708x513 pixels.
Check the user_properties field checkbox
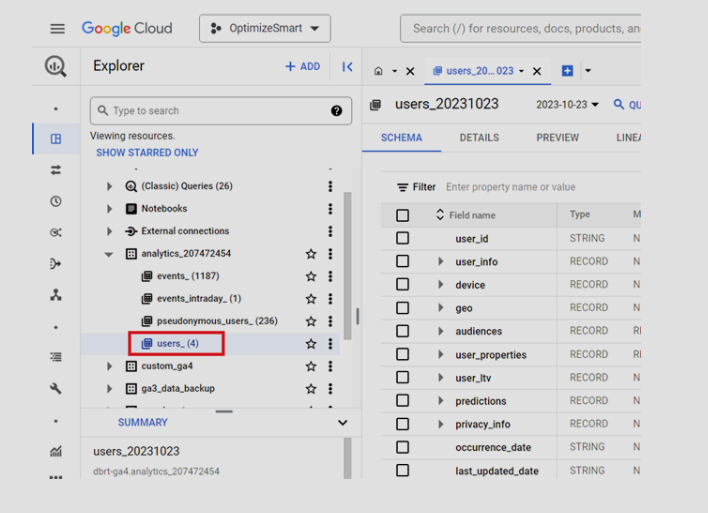click(402, 354)
